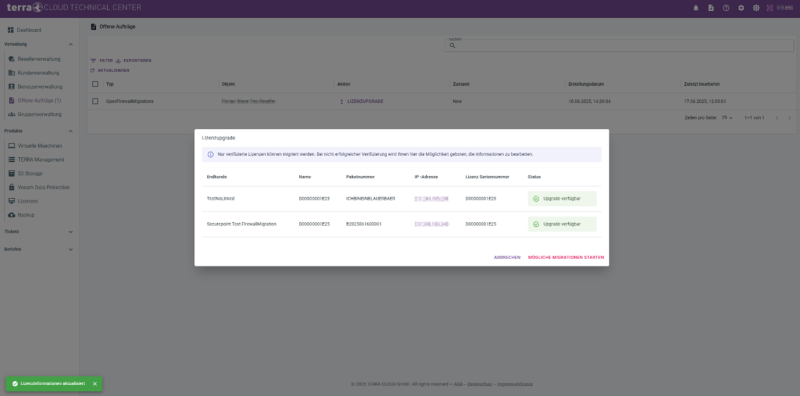Click Mögliche Migrationen starten button
This screenshot has width=800, height=396.
coord(566,257)
